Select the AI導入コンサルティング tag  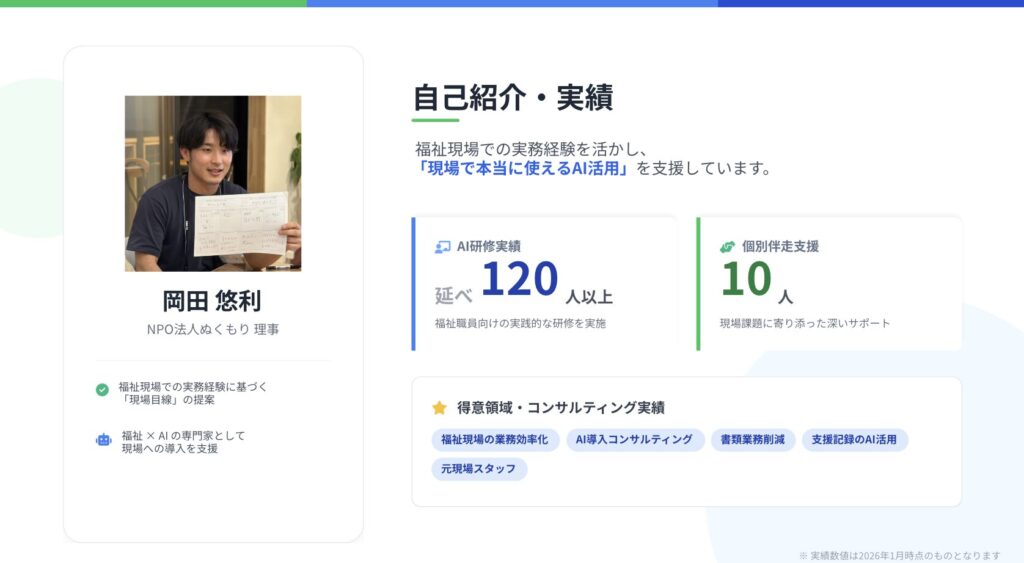633,440
